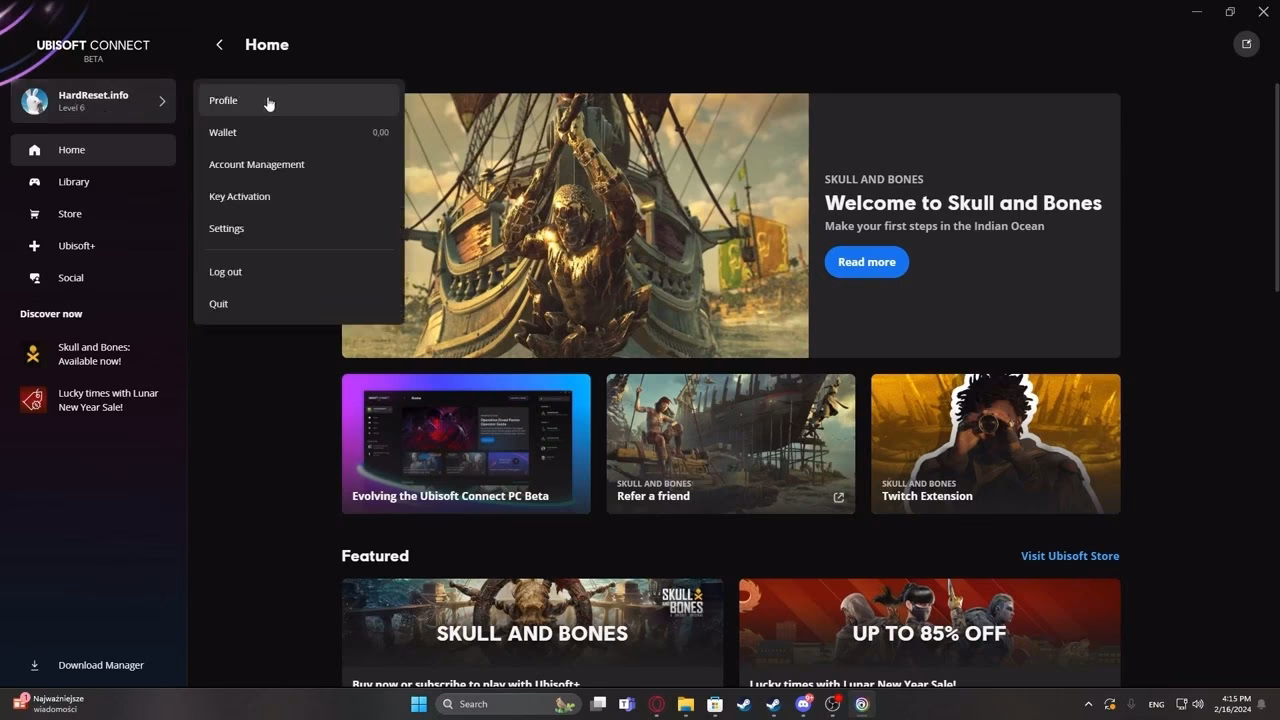Open File Explorer from the taskbar
Viewport: 1280px width, 720px height.
686,704
